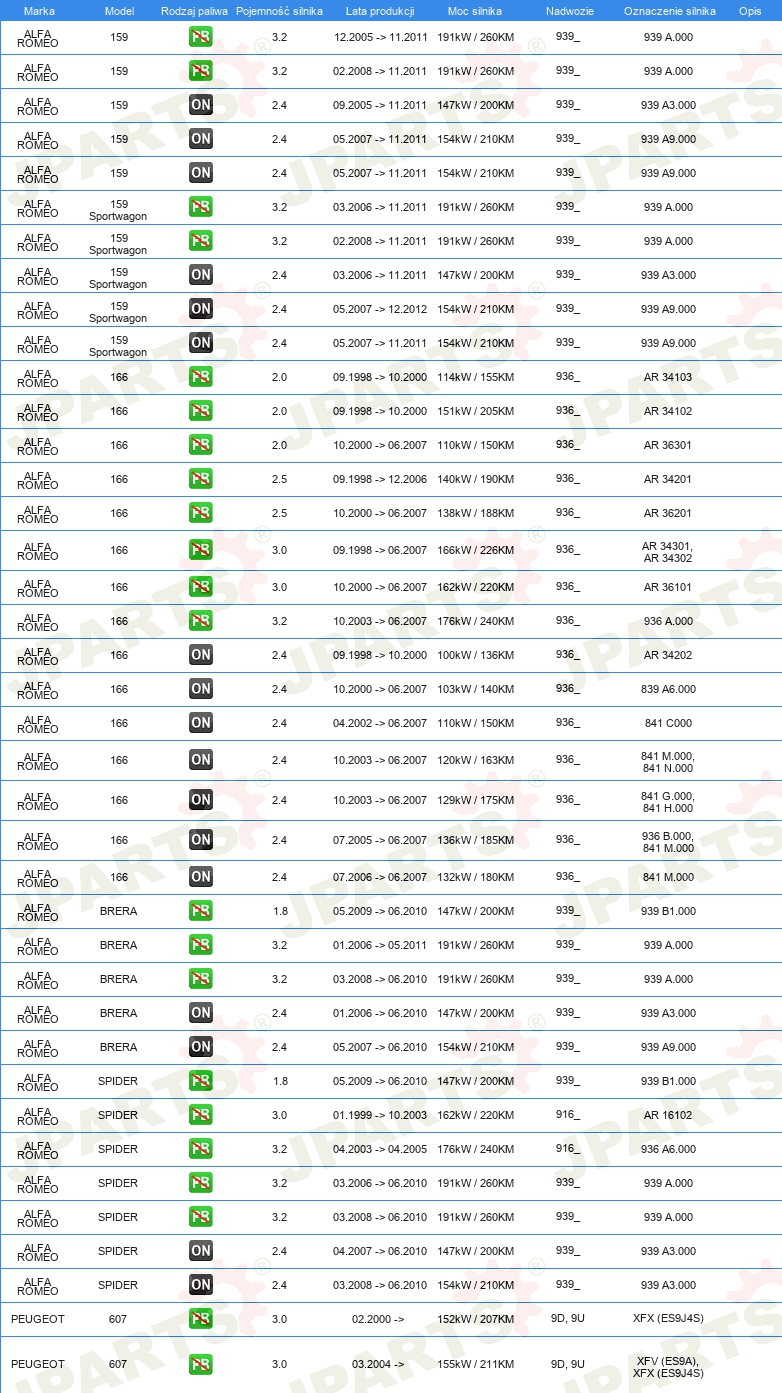Click petrol icon in 166 936 A.000 row
This screenshot has height=1393, width=782.
(x=201, y=621)
